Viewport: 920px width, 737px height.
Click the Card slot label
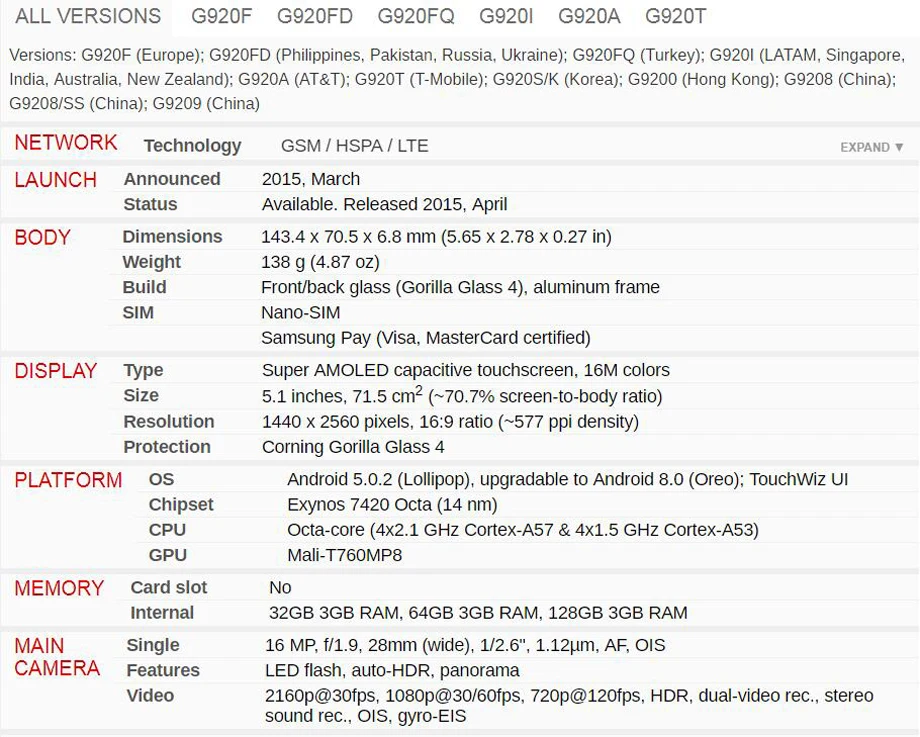pyautogui.click(x=169, y=587)
